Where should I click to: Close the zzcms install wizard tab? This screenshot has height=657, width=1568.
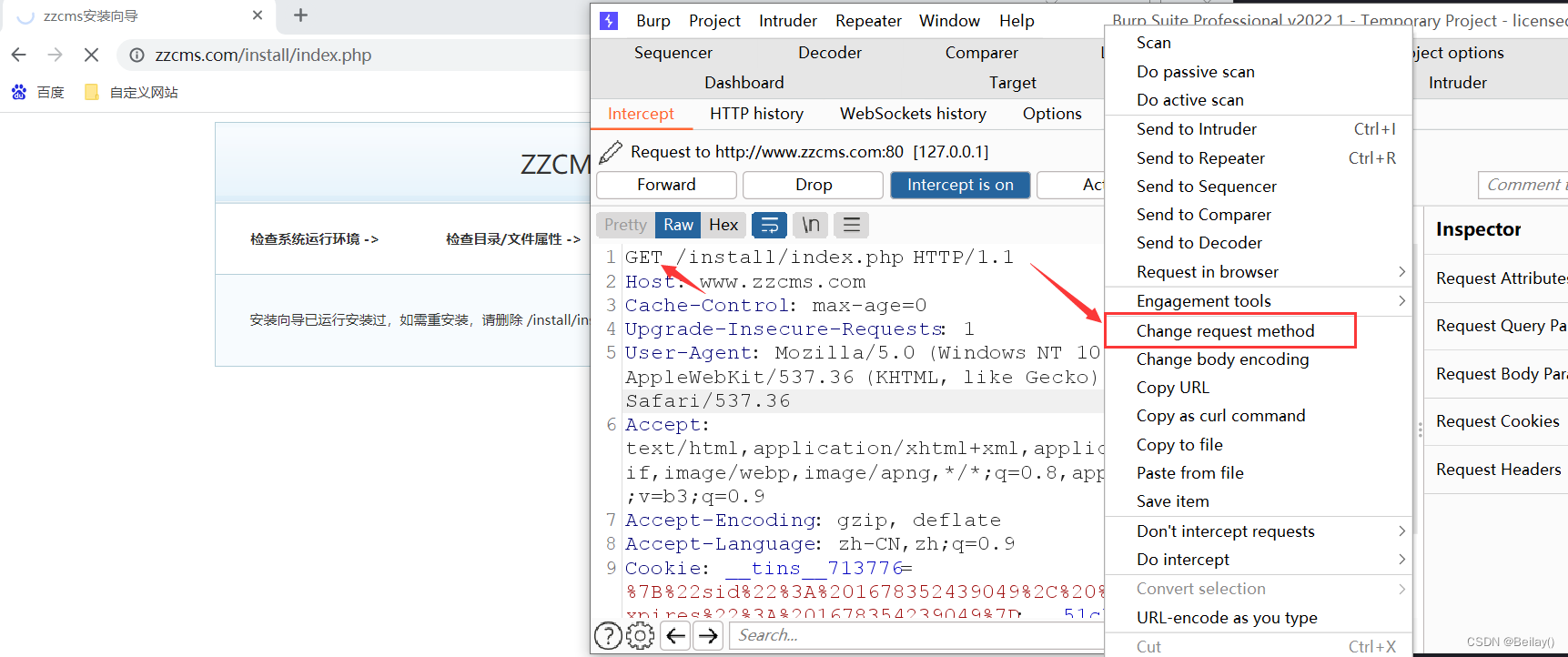coord(258,15)
